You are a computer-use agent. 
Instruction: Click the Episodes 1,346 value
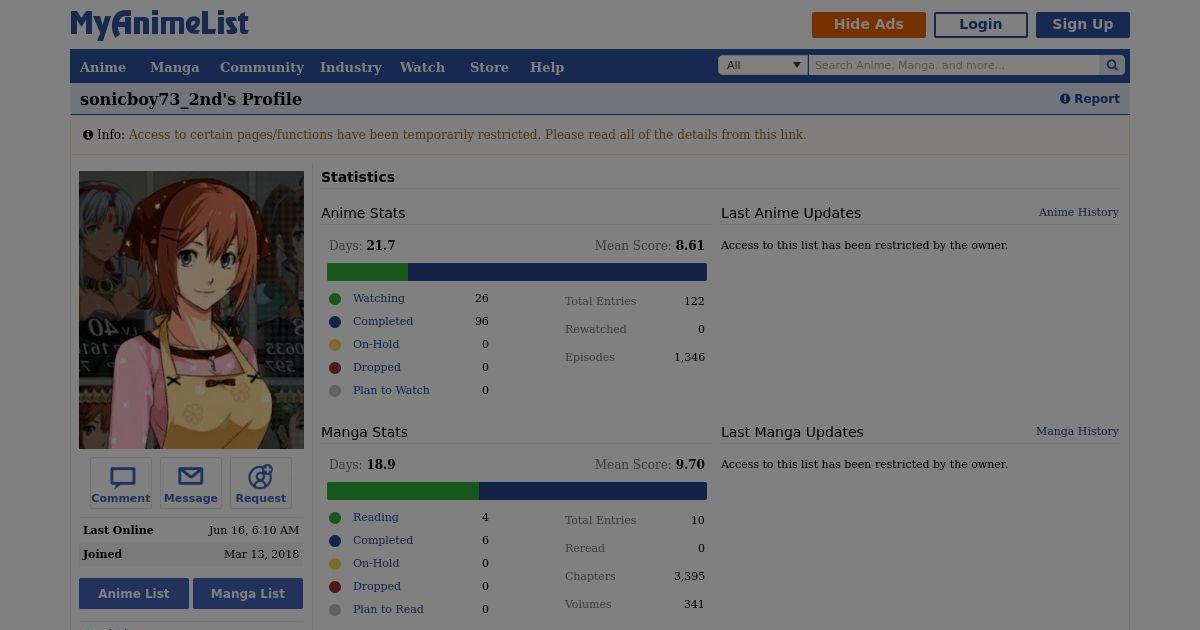[689, 357]
